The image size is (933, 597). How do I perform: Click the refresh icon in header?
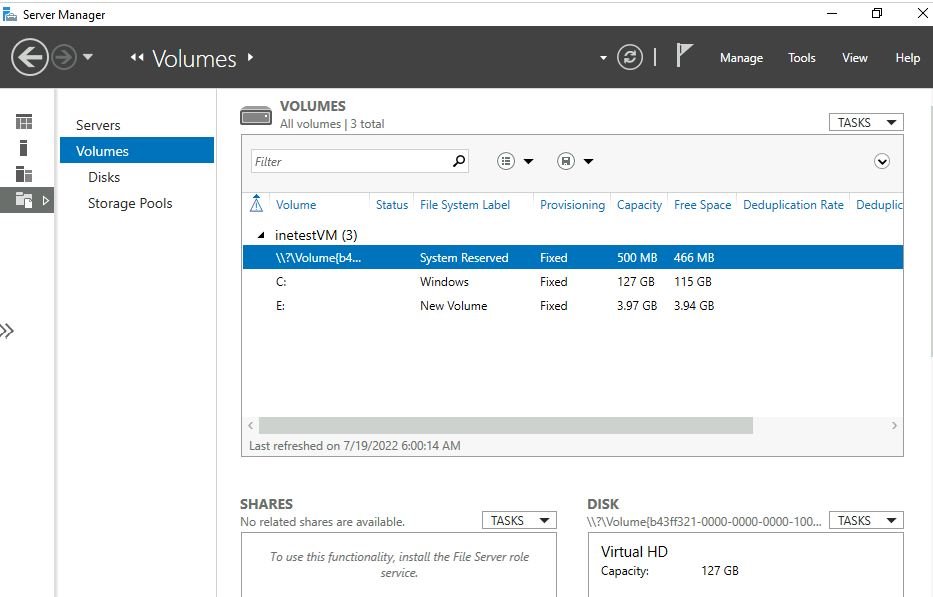coord(629,57)
